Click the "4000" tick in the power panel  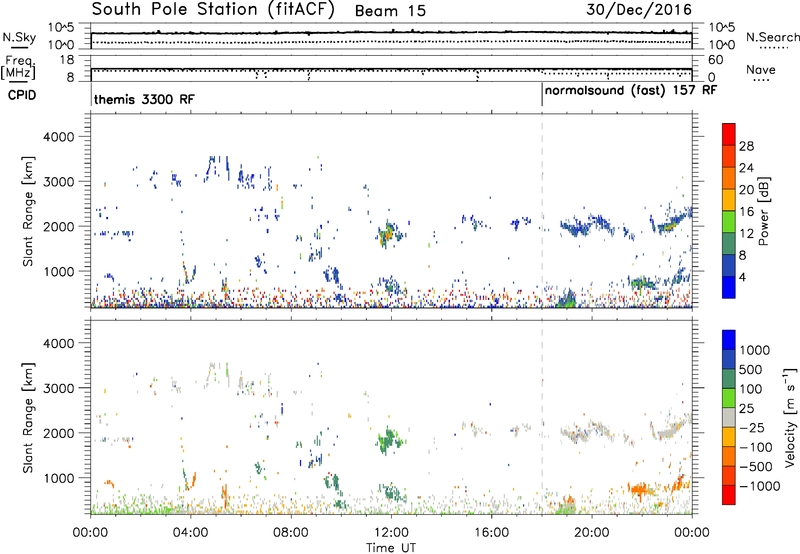click(x=58, y=136)
